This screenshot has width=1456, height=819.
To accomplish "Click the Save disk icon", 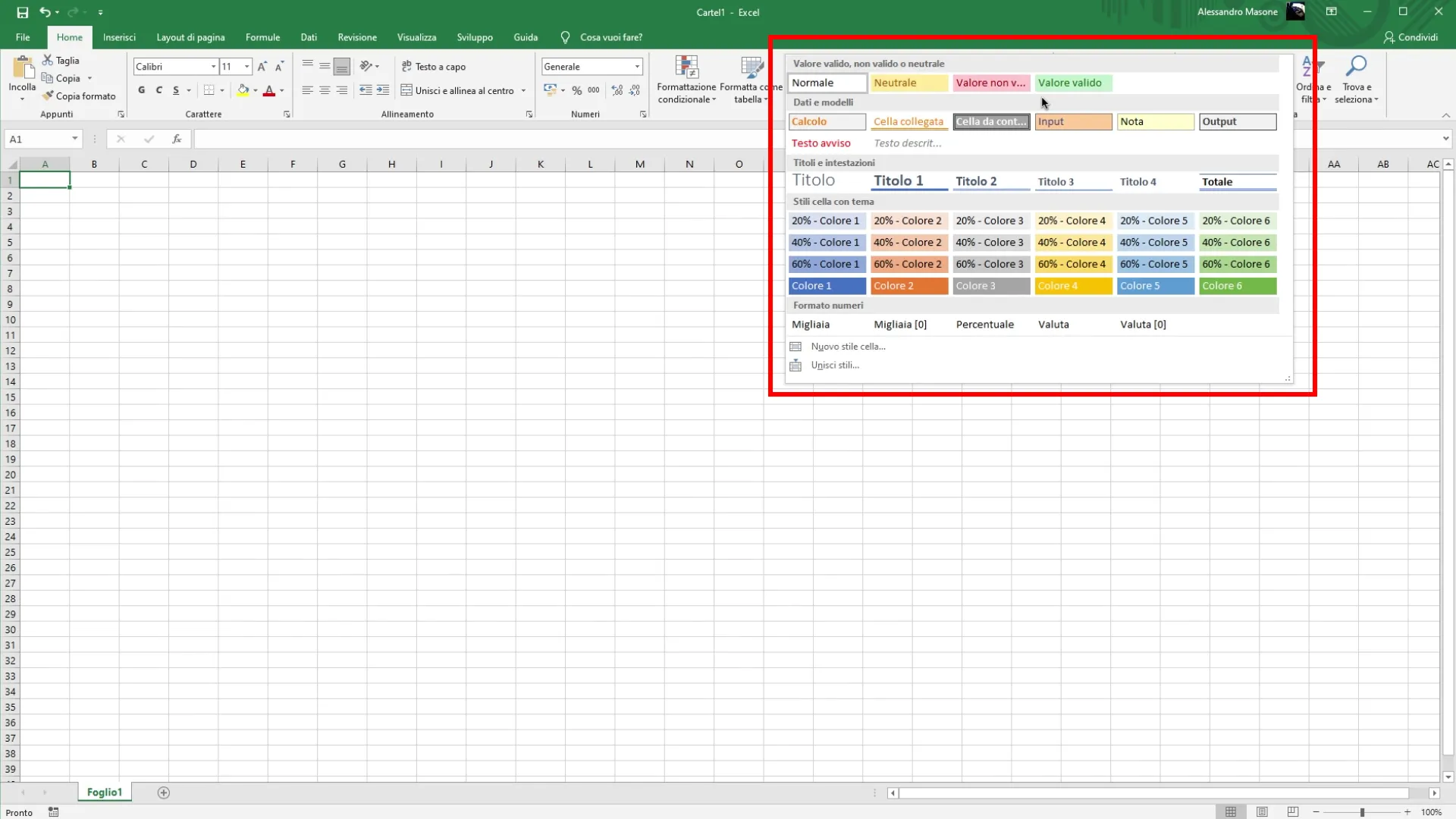I will 22,12.
